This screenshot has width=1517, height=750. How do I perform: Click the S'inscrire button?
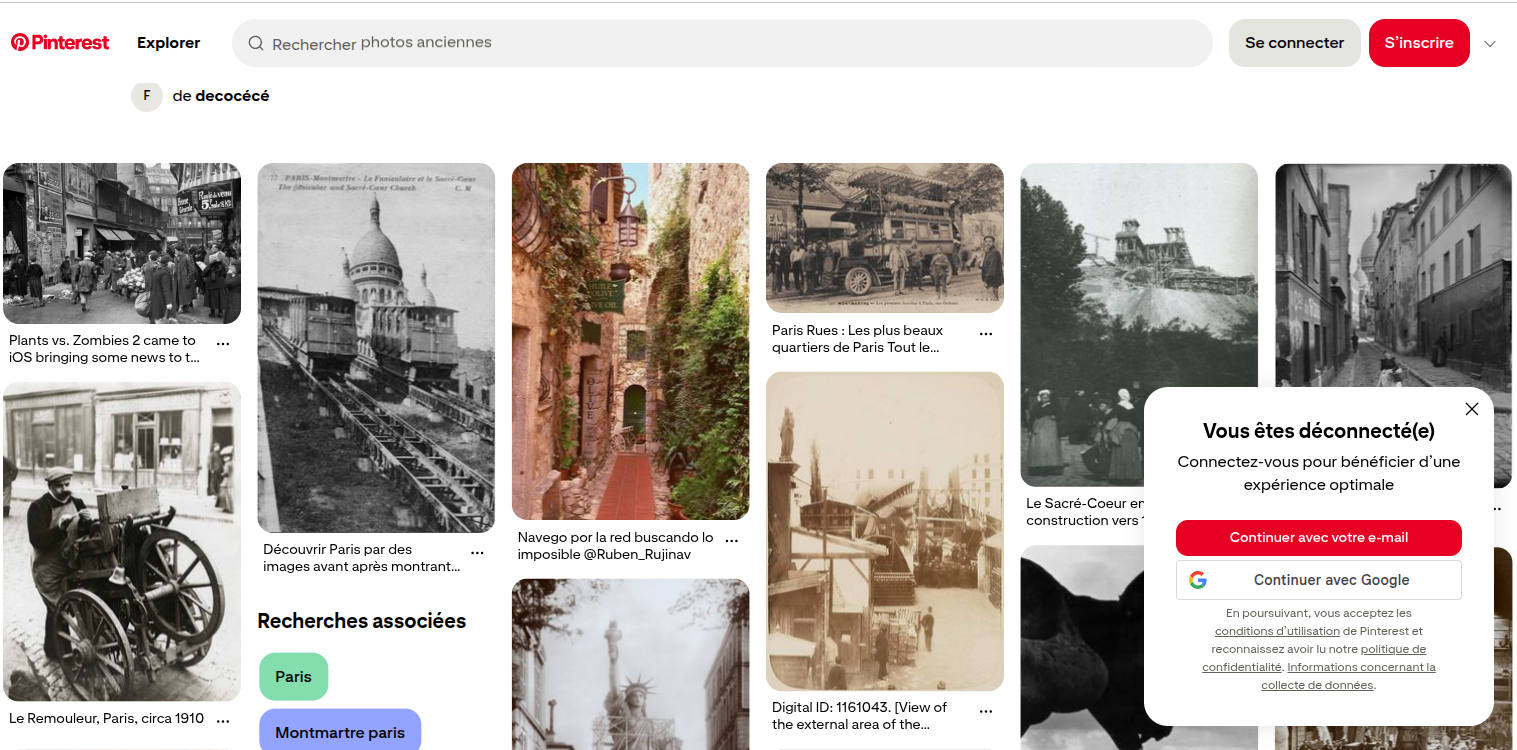[x=1418, y=43]
